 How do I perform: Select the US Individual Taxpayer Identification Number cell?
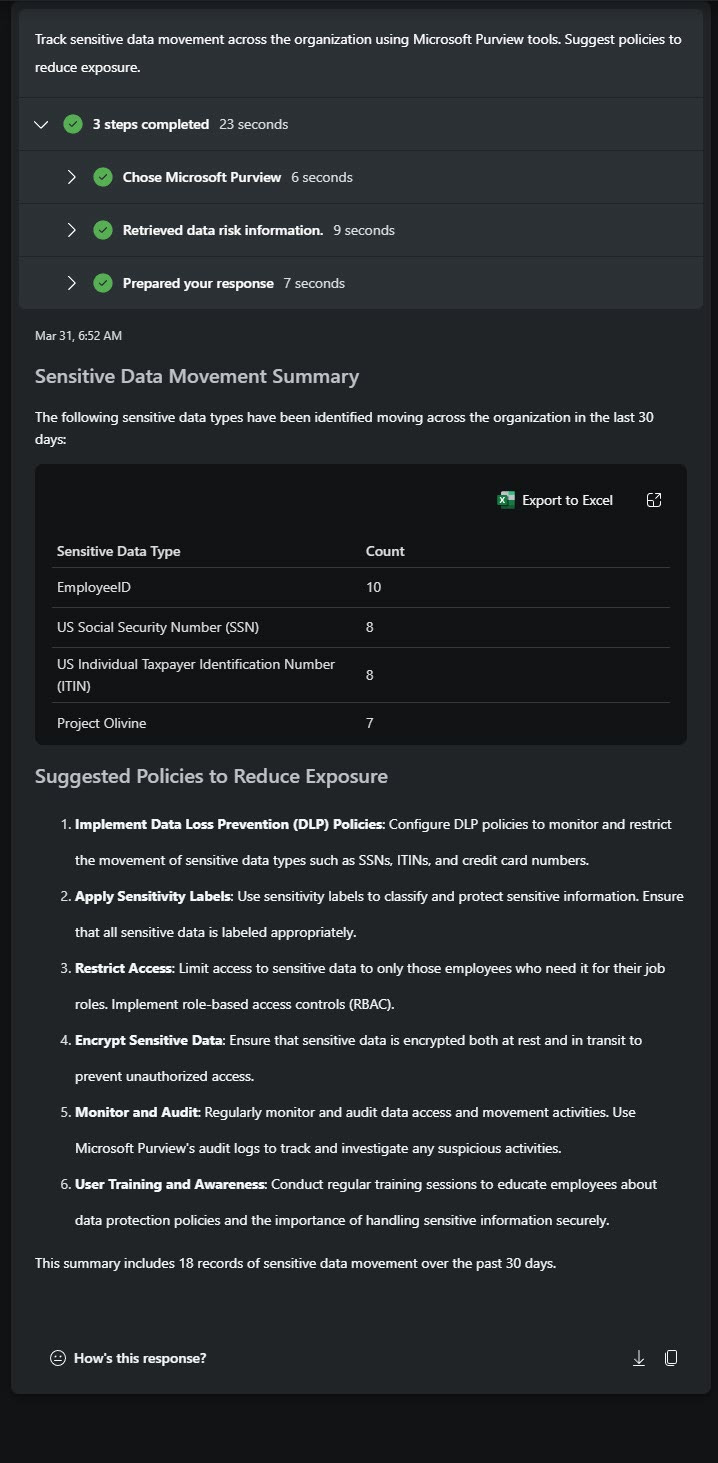pyautogui.click(x=196, y=675)
